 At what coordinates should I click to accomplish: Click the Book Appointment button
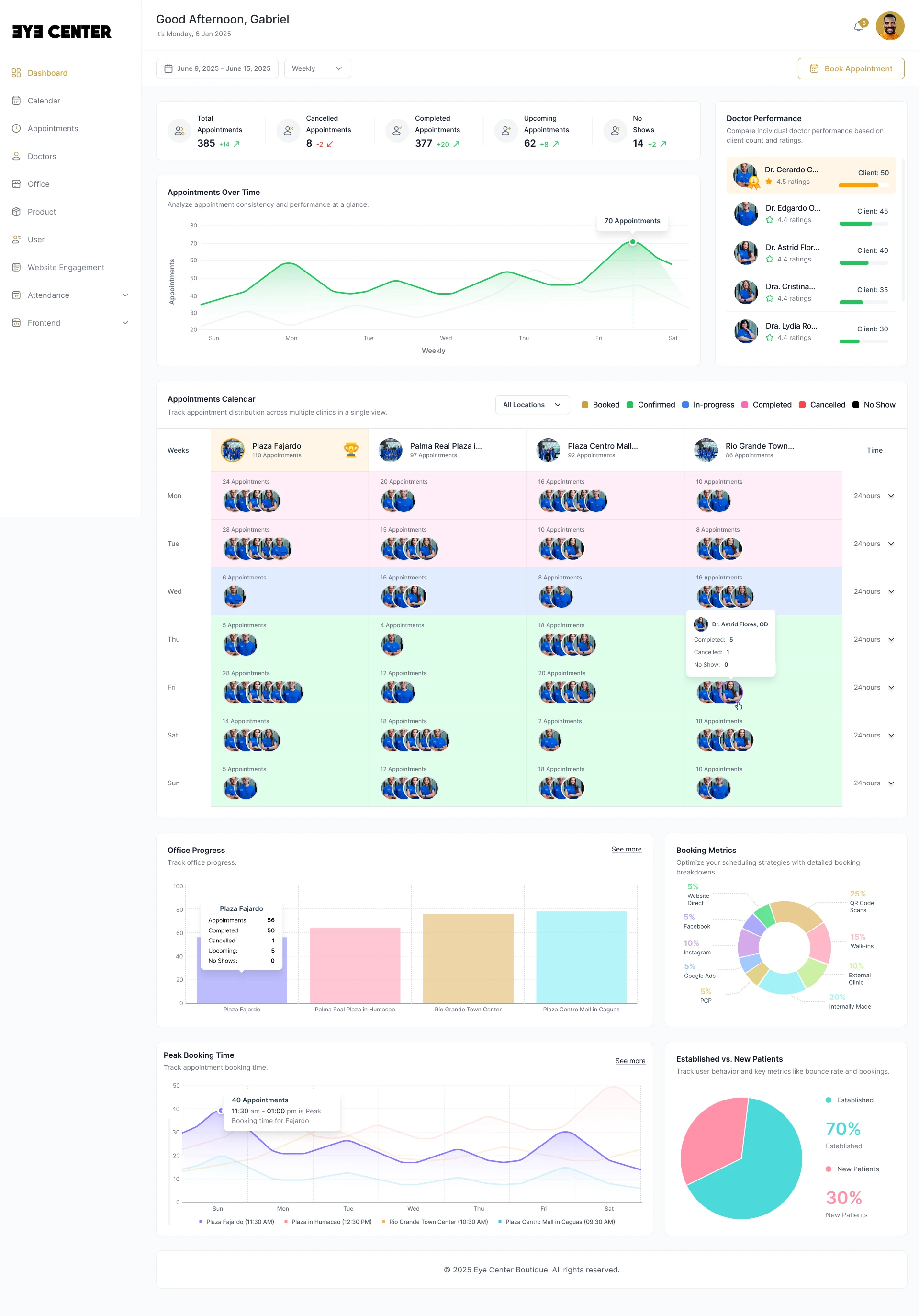click(x=850, y=69)
